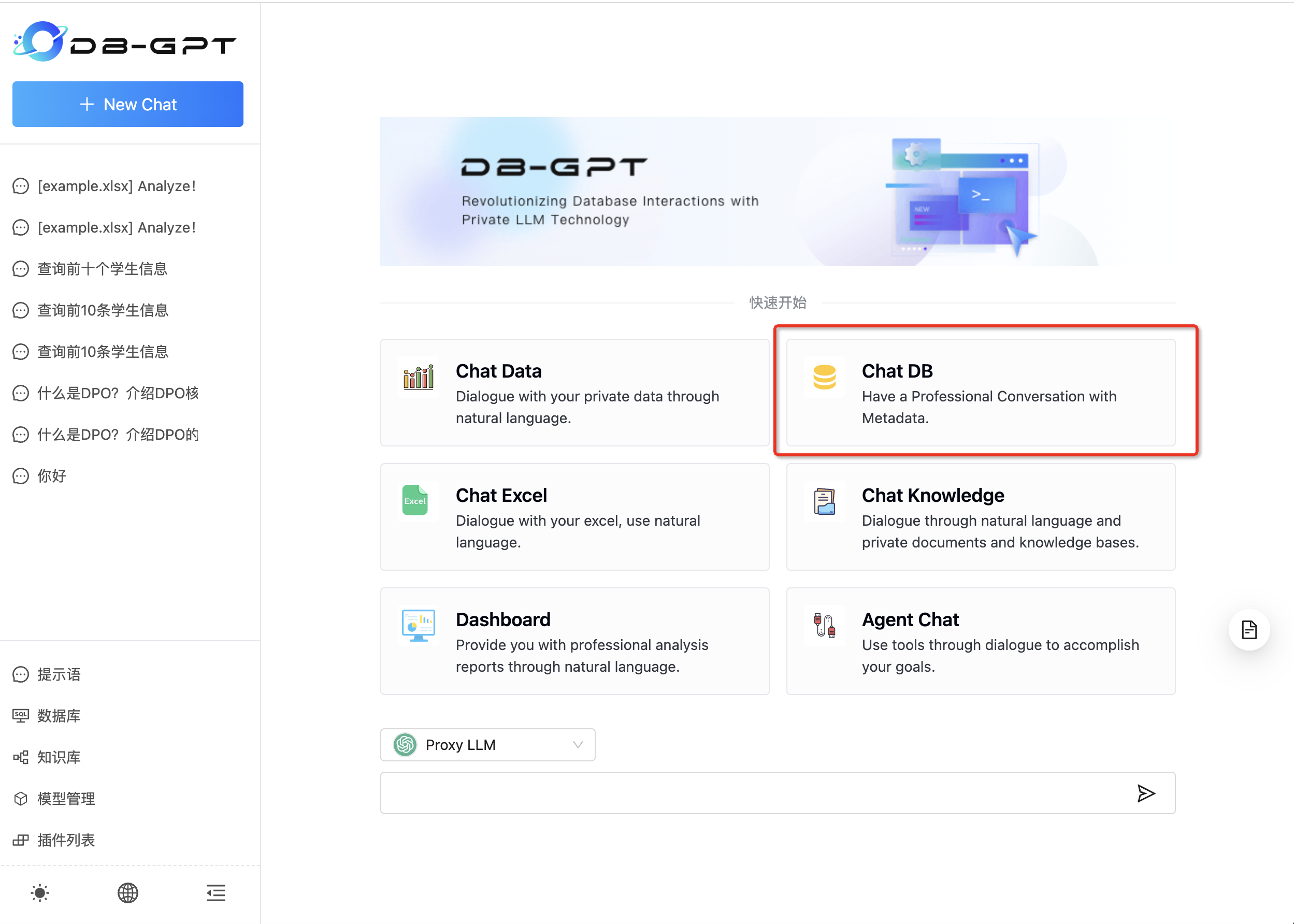Click the New Chat button
This screenshot has height=924, width=1294.
tap(128, 104)
